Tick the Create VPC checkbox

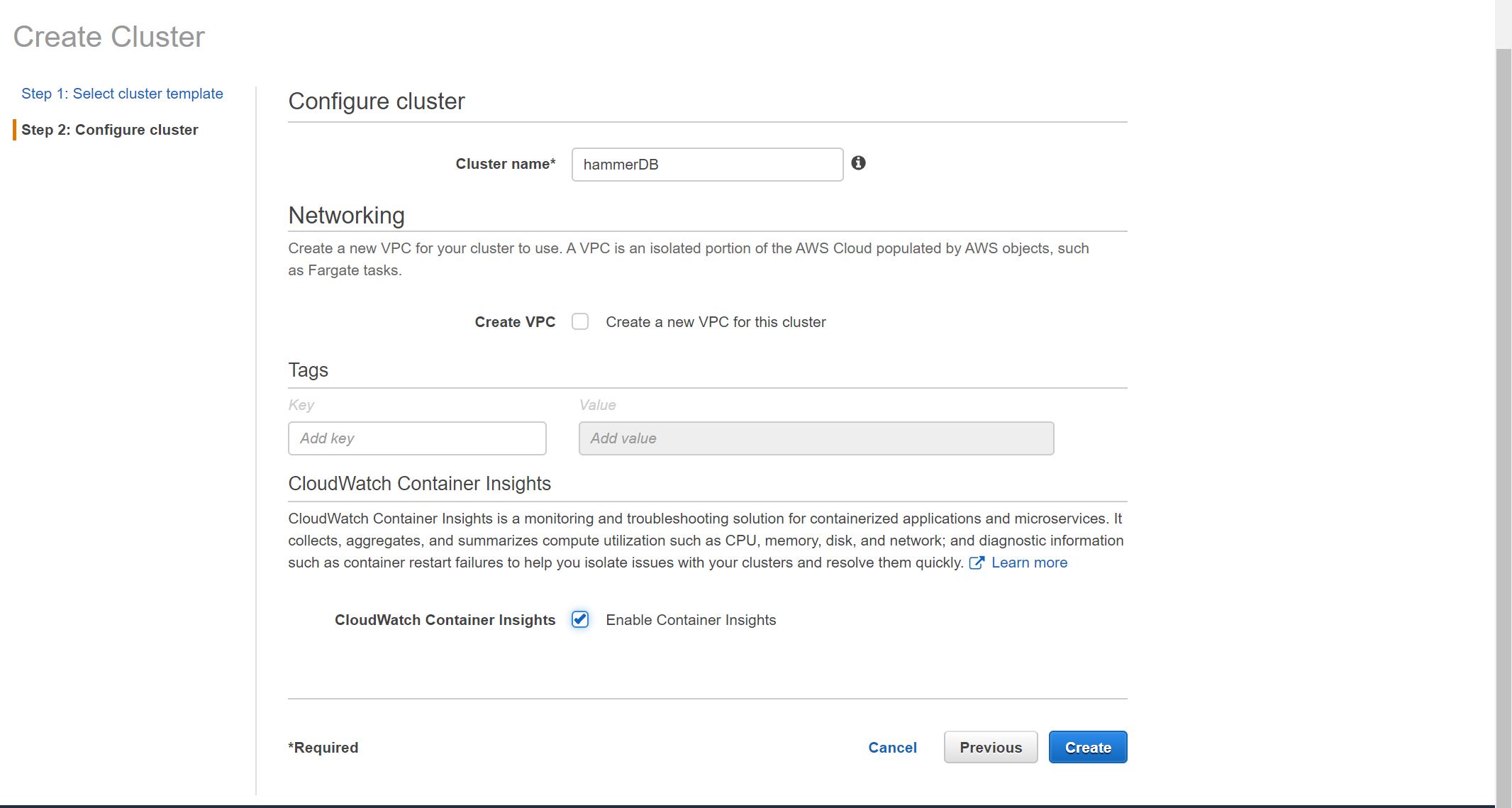pos(580,322)
